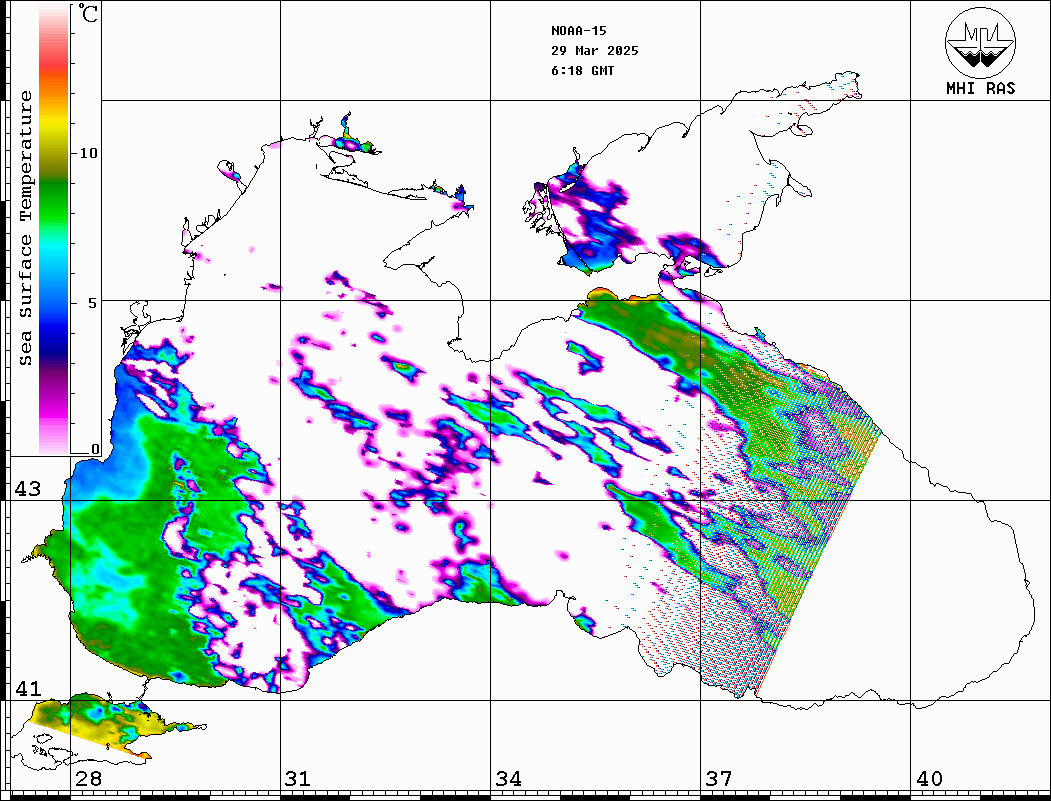Click the °C unit label
Image resolution: width=1051 pixels, height=801 pixels.
click(88, 13)
